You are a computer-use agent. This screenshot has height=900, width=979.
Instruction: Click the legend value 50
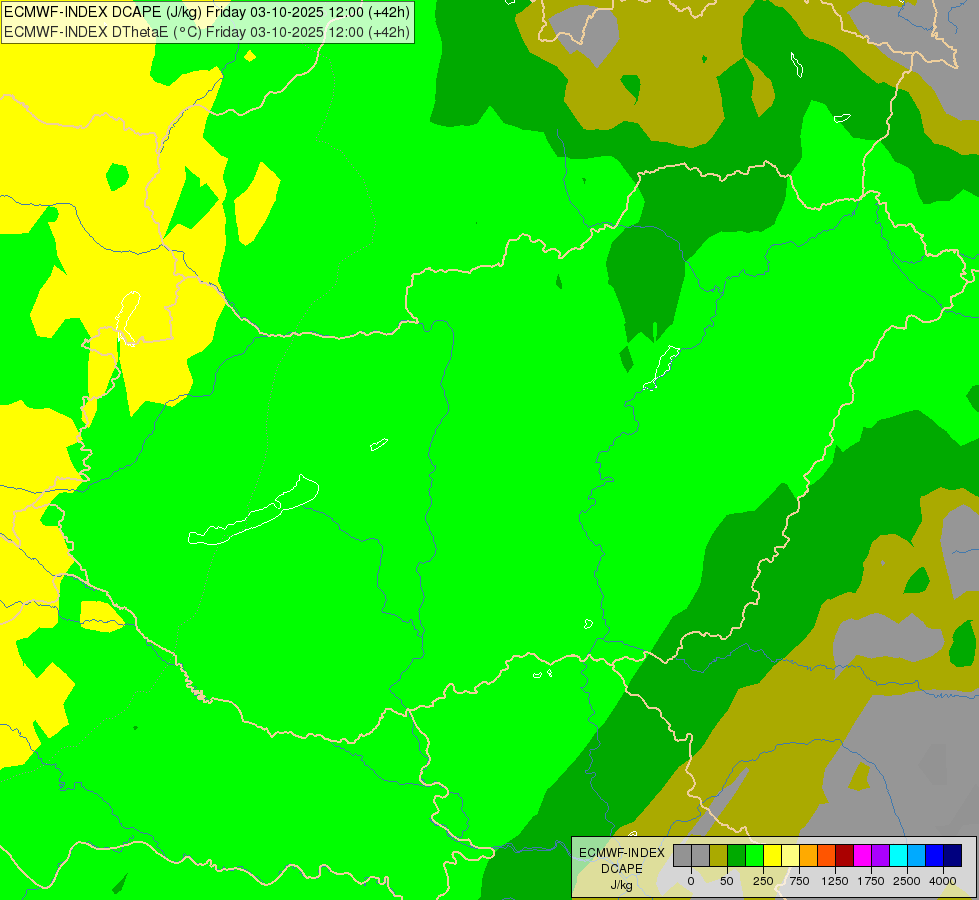click(727, 881)
